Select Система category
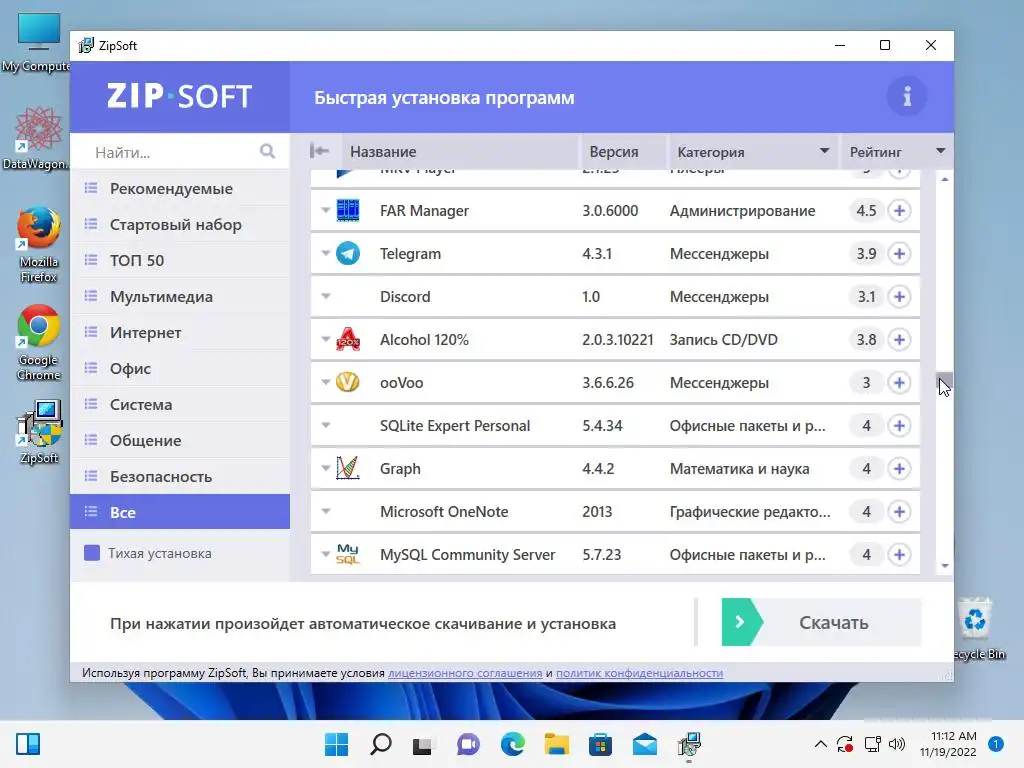This screenshot has width=1024, height=768. pos(180,404)
